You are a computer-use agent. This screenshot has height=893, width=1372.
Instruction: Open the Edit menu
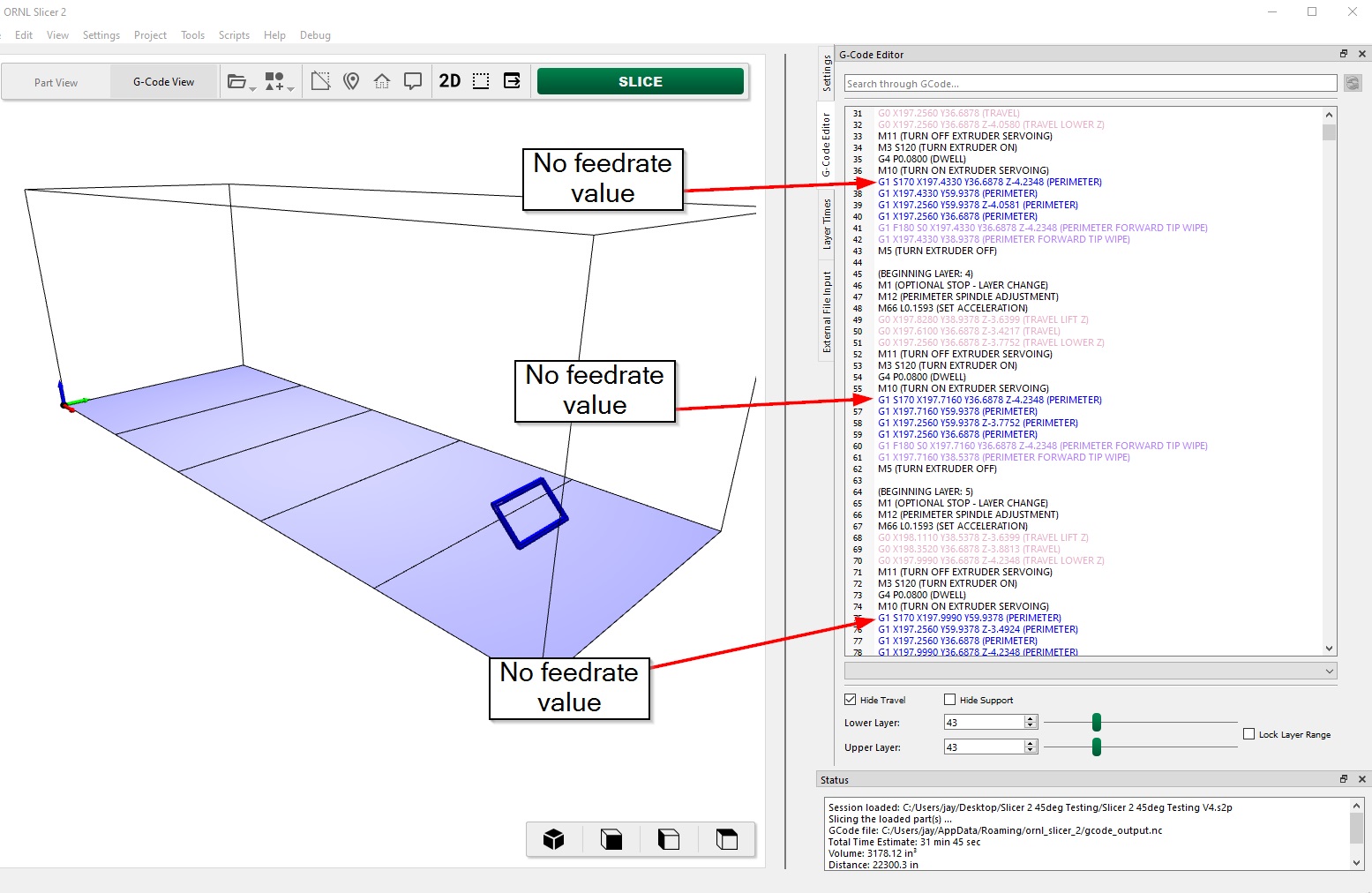point(24,35)
